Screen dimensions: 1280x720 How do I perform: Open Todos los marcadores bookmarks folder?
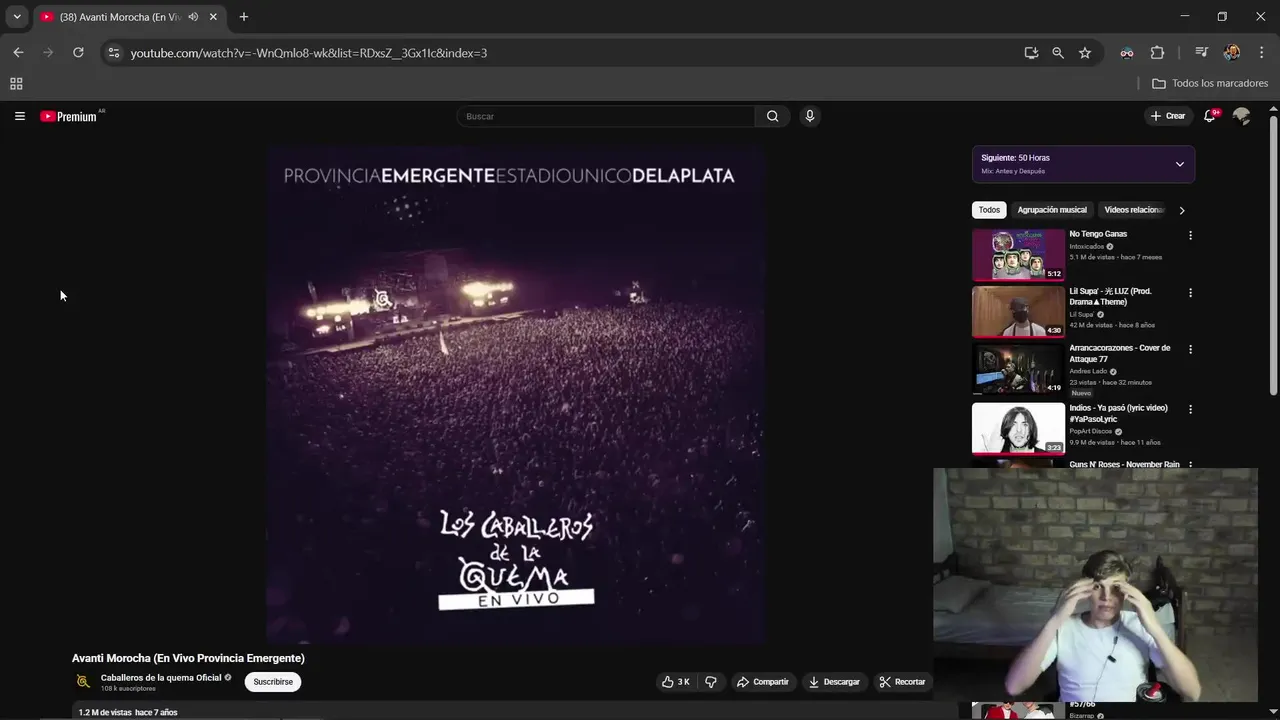[1210, 84]
